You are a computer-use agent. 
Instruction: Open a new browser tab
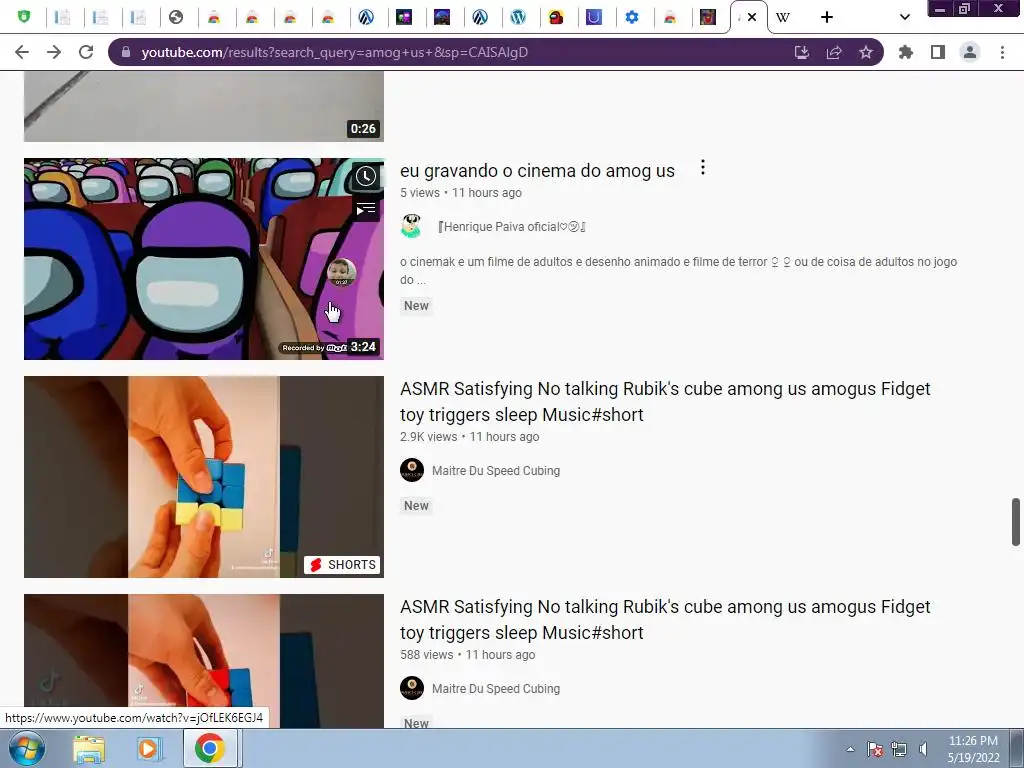[x=827, y=17]
